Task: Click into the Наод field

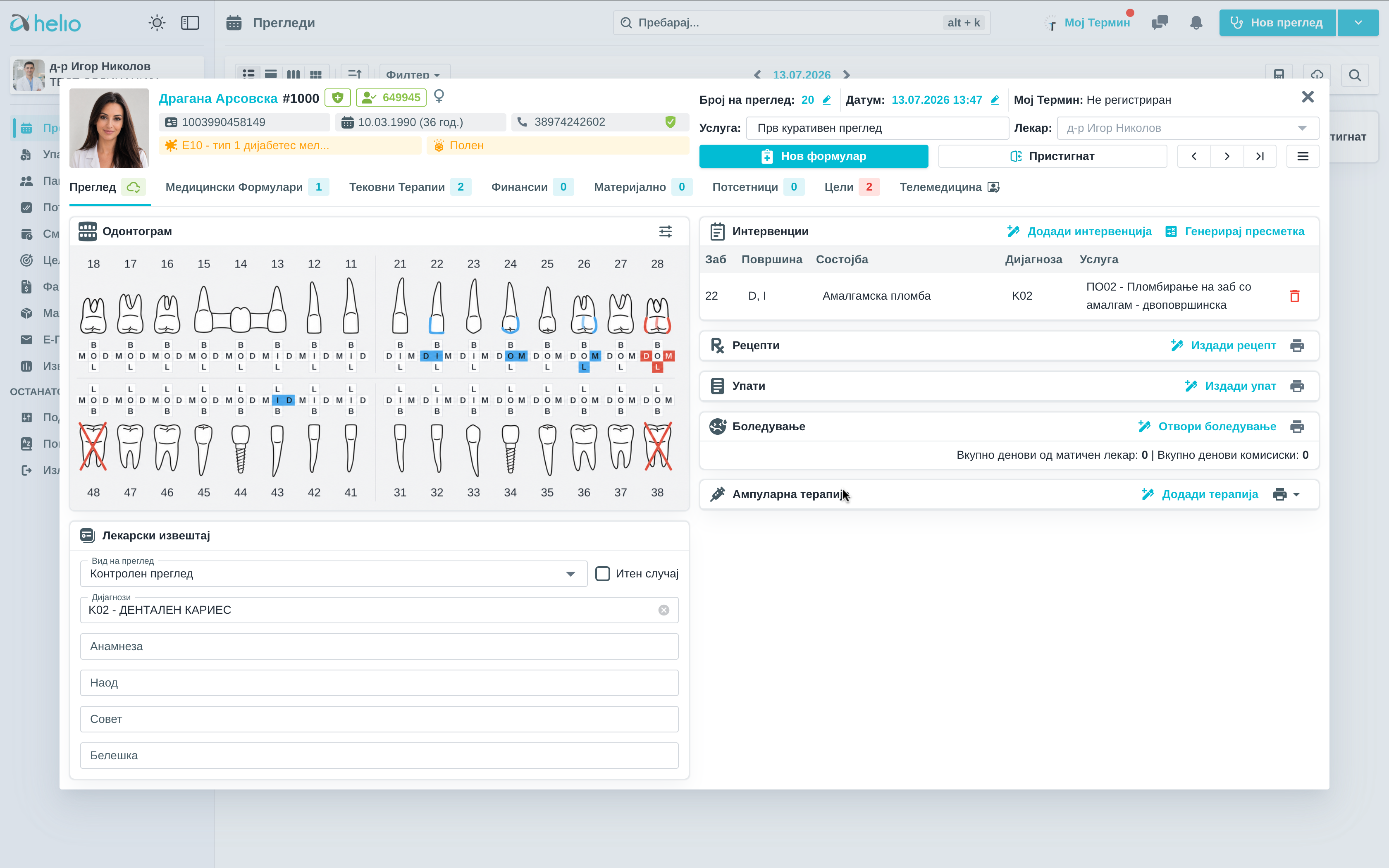Action: tap(379, 682)
